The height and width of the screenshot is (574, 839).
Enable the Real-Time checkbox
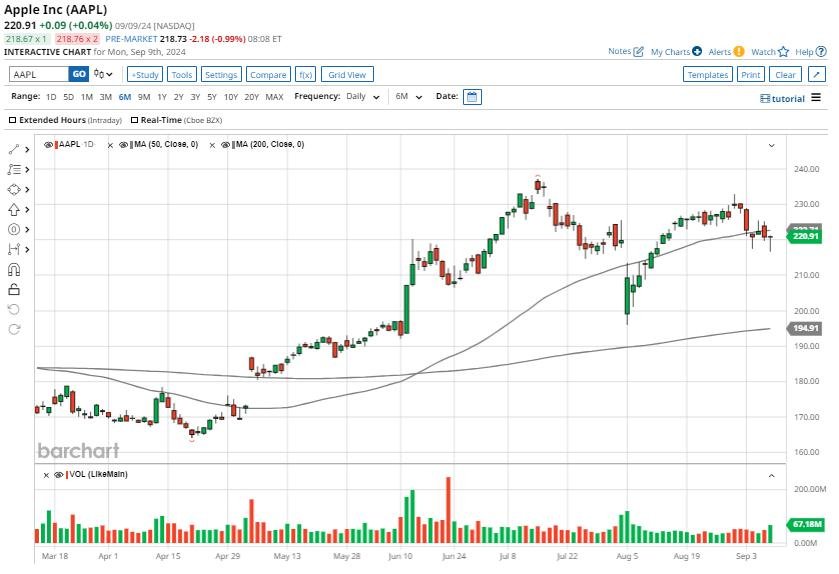[x=133, y=120]
